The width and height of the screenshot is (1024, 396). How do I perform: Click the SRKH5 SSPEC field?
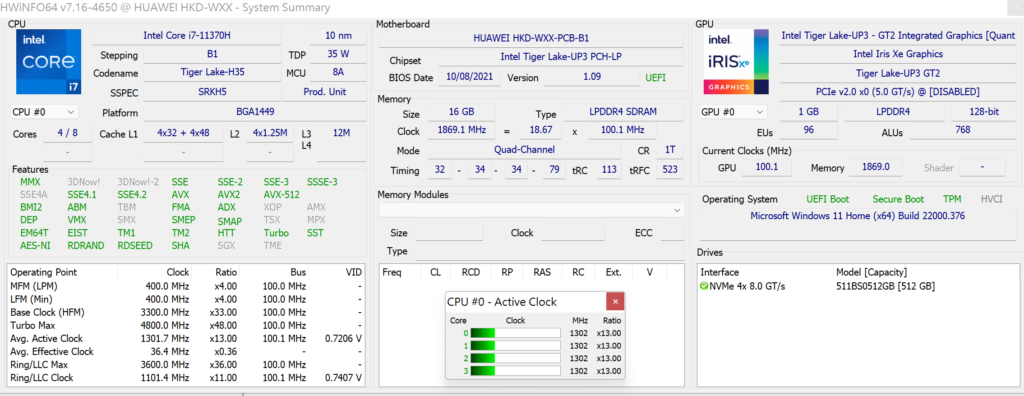[212, 92]
